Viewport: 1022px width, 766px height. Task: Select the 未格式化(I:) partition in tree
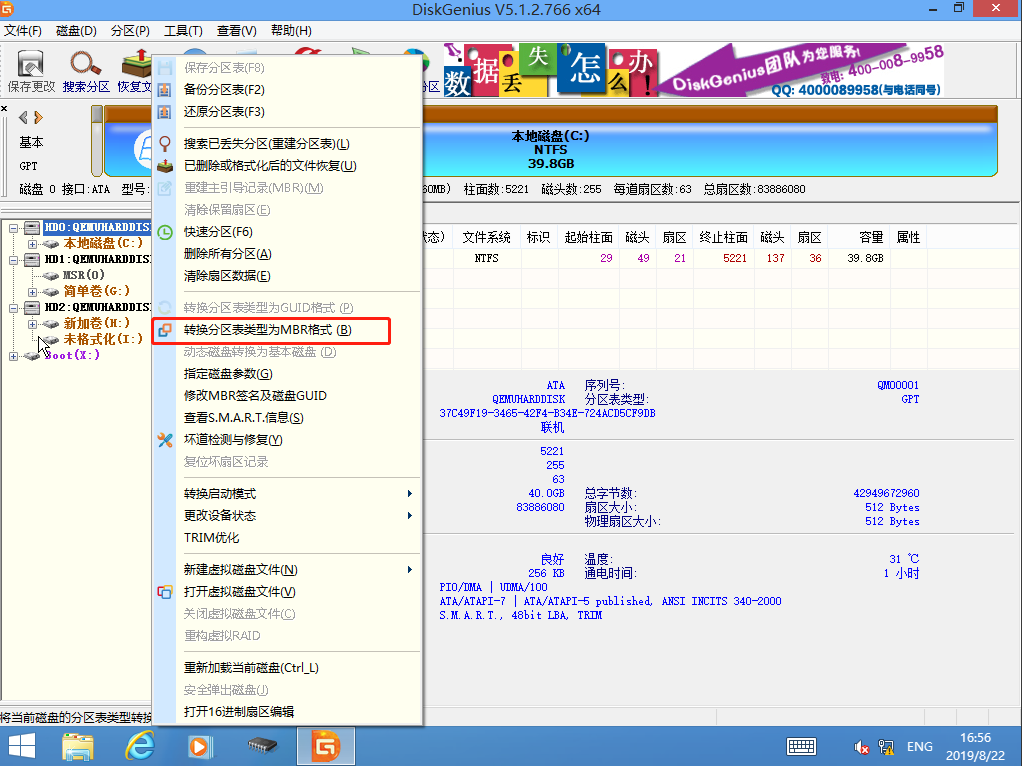[102, 339]
